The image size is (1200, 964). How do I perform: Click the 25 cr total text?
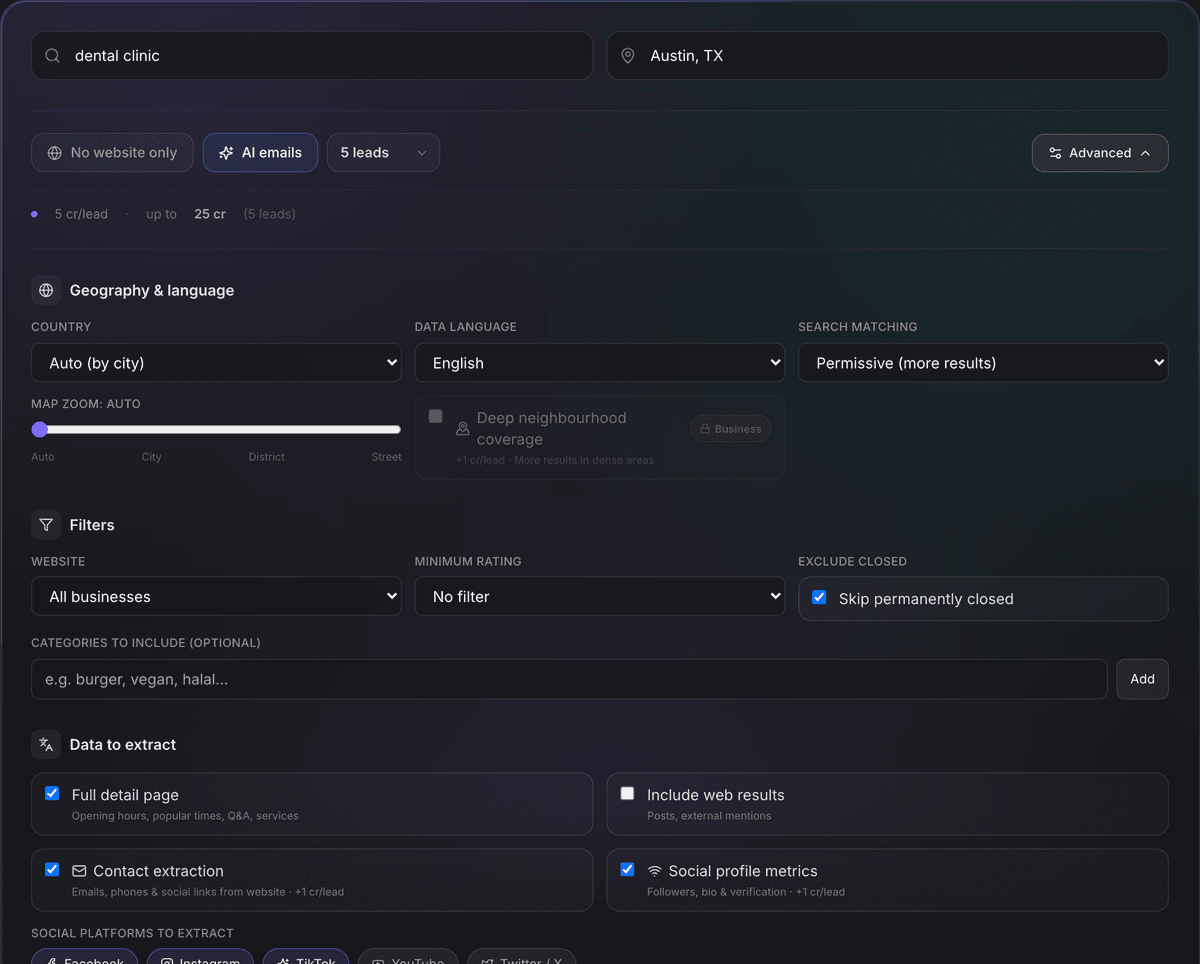(210, 214)
